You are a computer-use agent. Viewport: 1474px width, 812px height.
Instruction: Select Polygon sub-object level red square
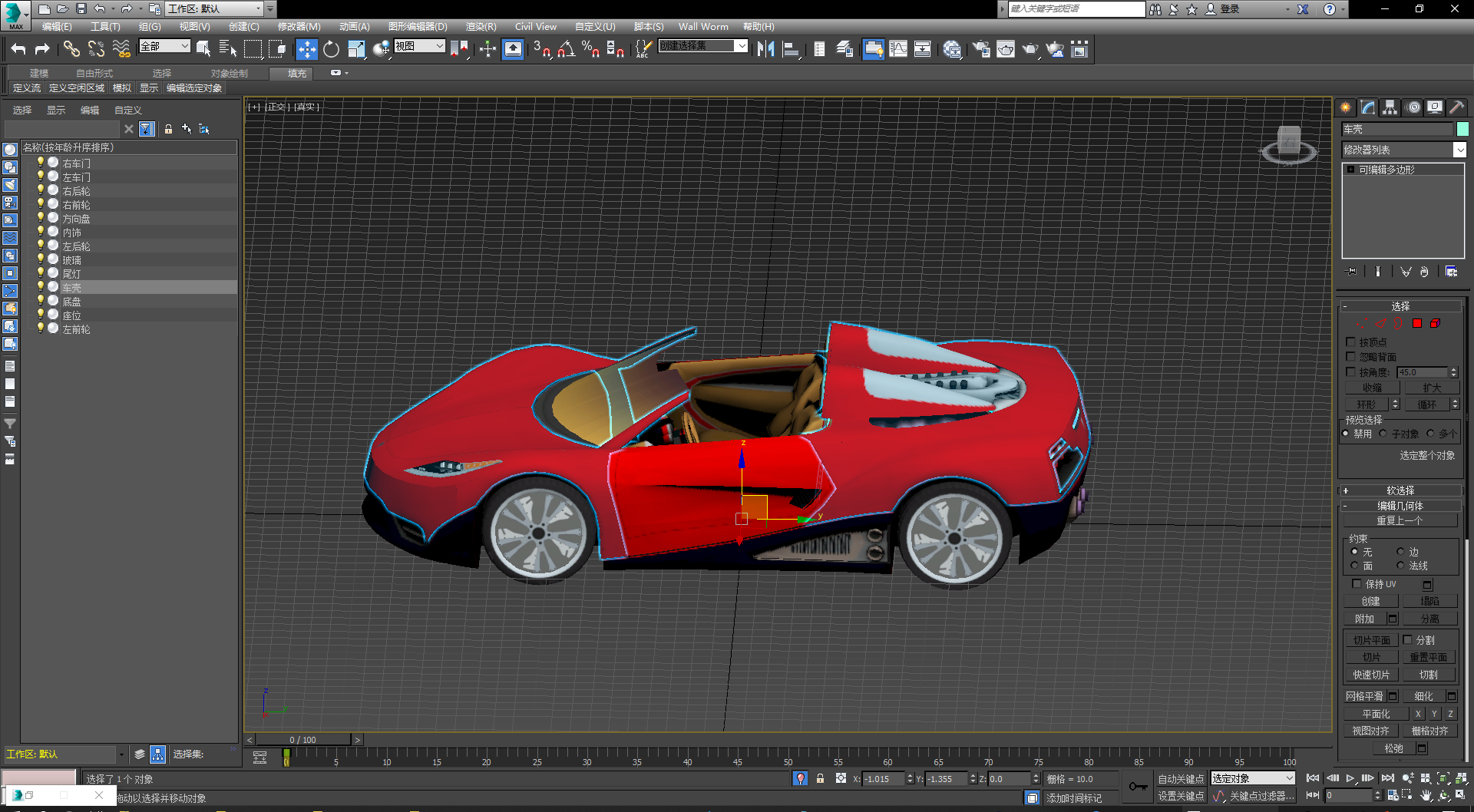(1417, 324)
